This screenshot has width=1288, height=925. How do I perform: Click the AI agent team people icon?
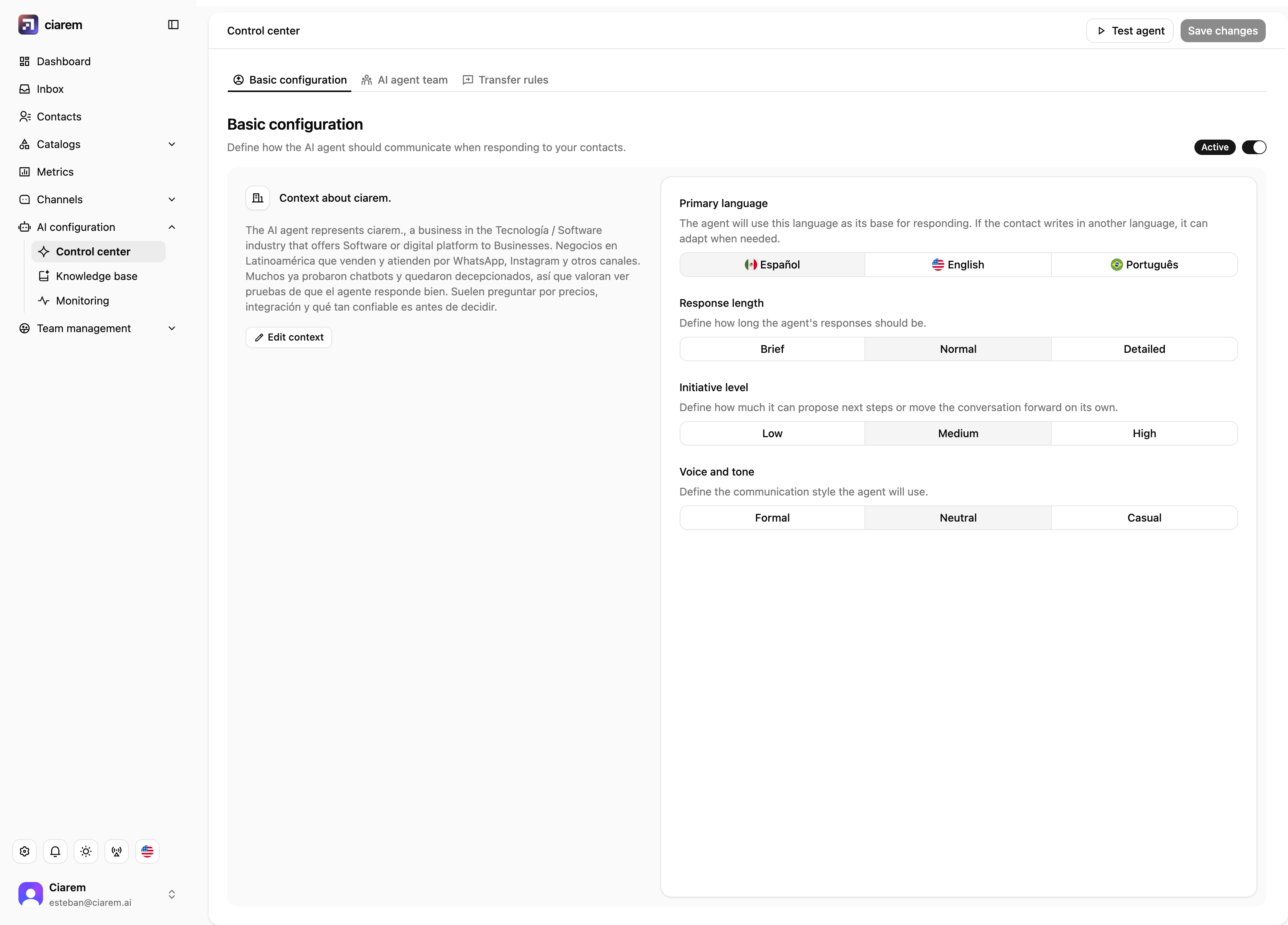coord(367,80)
